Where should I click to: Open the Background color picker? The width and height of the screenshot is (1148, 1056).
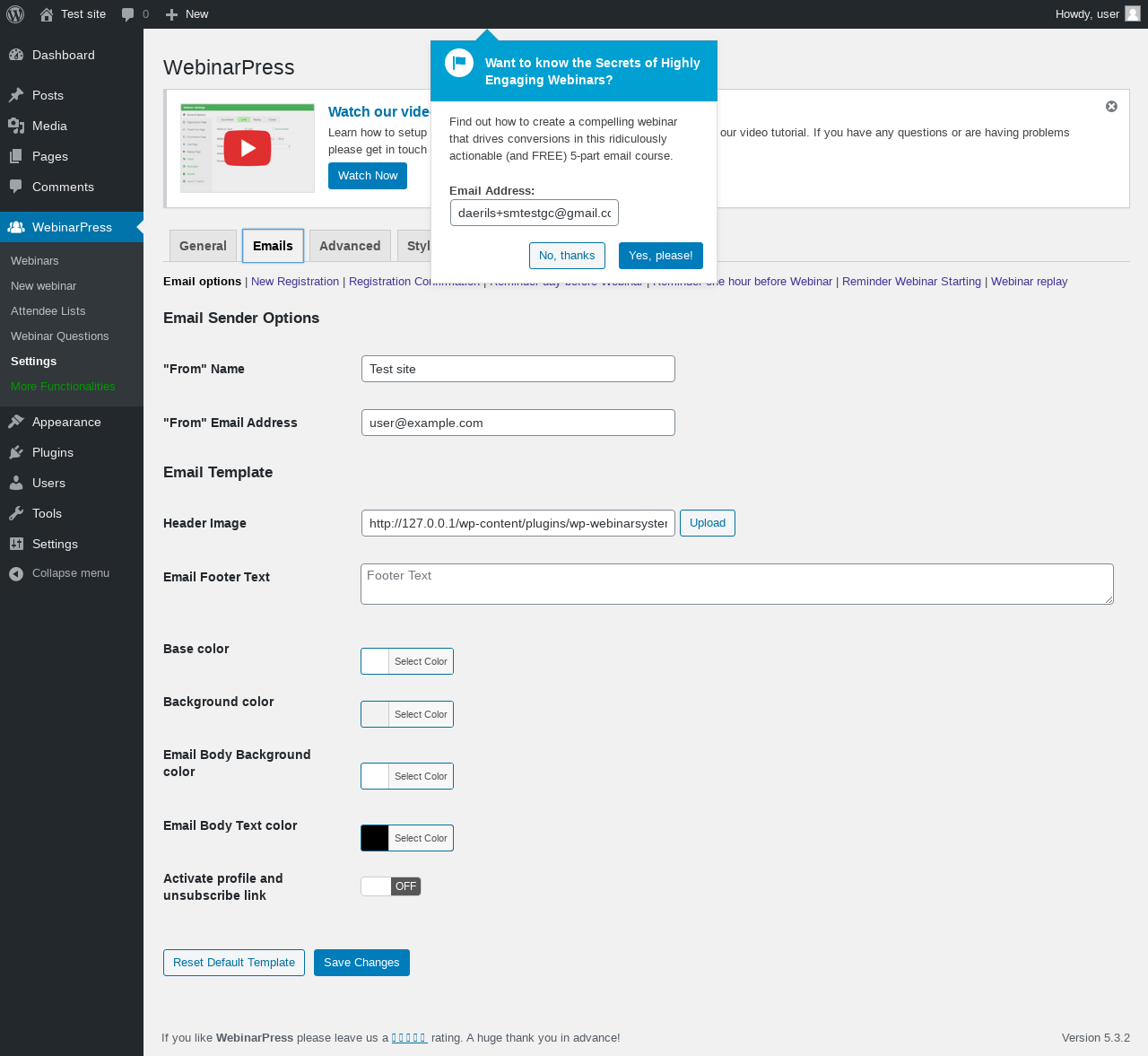point(407,714)
